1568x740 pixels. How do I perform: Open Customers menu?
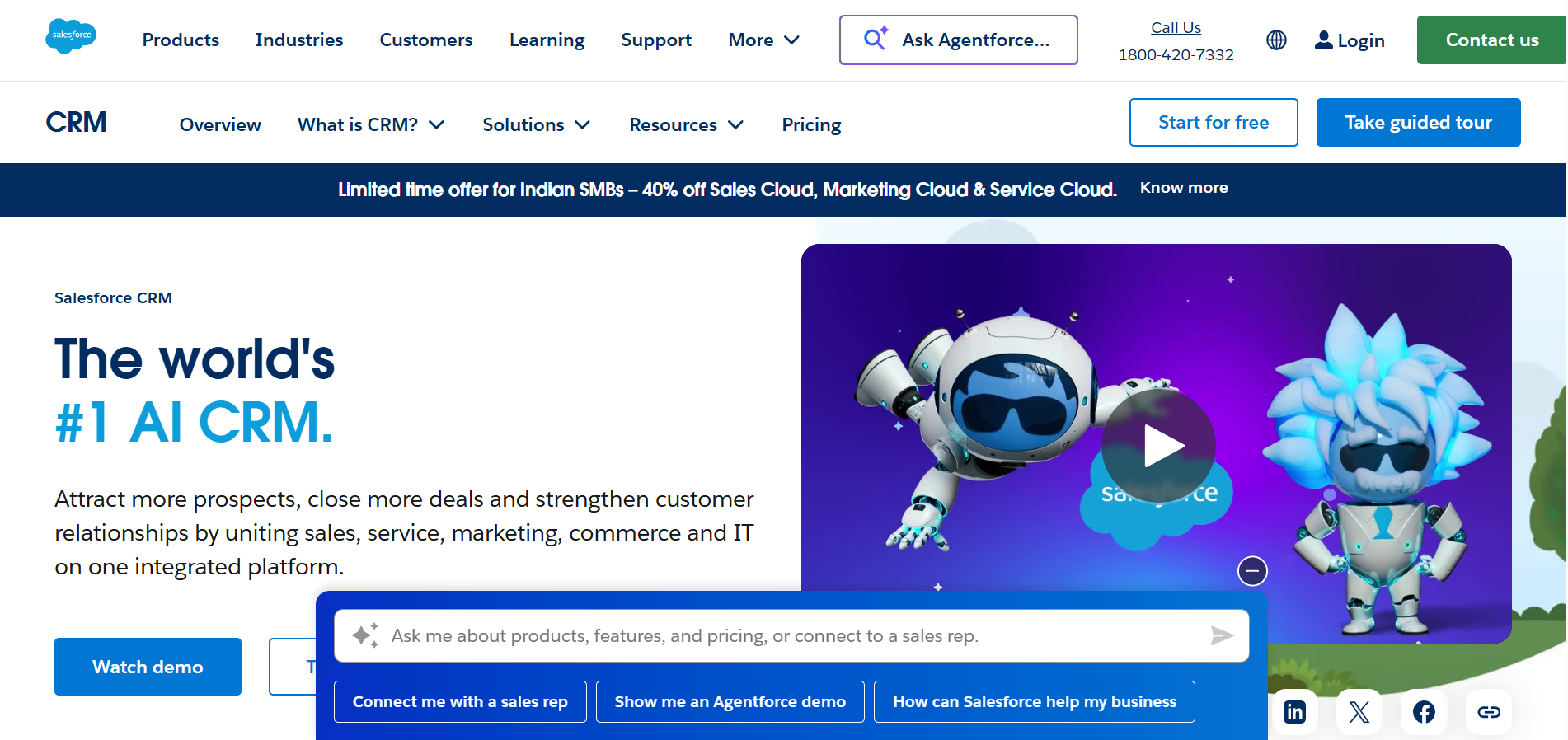426,40
